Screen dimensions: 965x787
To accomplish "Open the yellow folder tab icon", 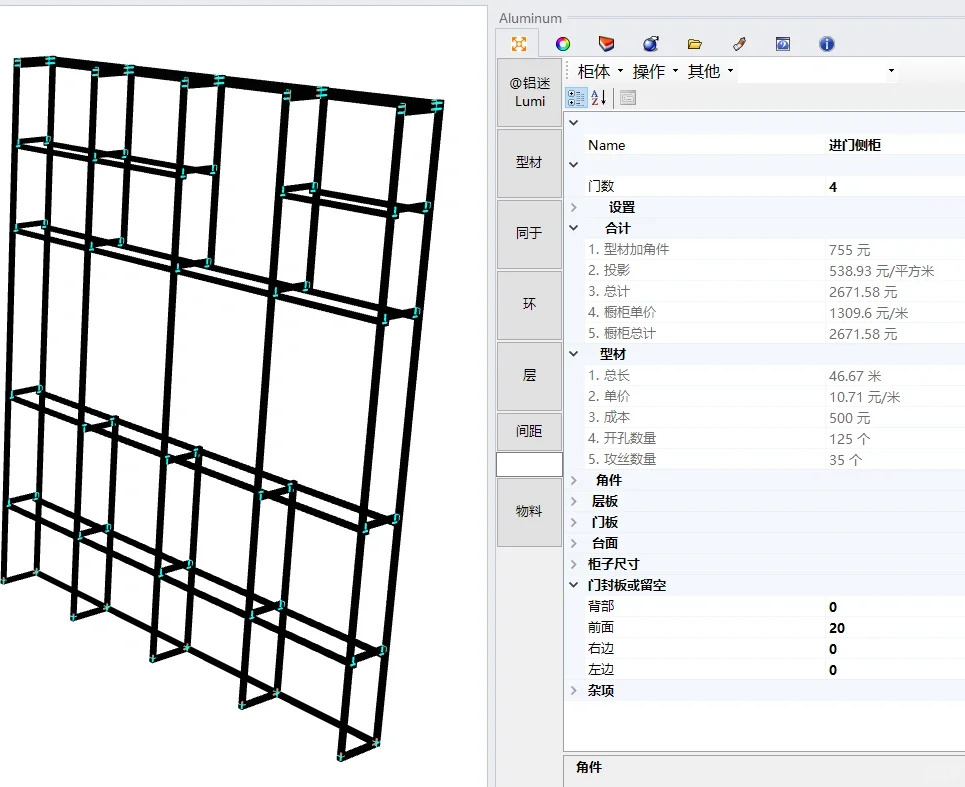I will pyautogui.click(x=695, y=44).
